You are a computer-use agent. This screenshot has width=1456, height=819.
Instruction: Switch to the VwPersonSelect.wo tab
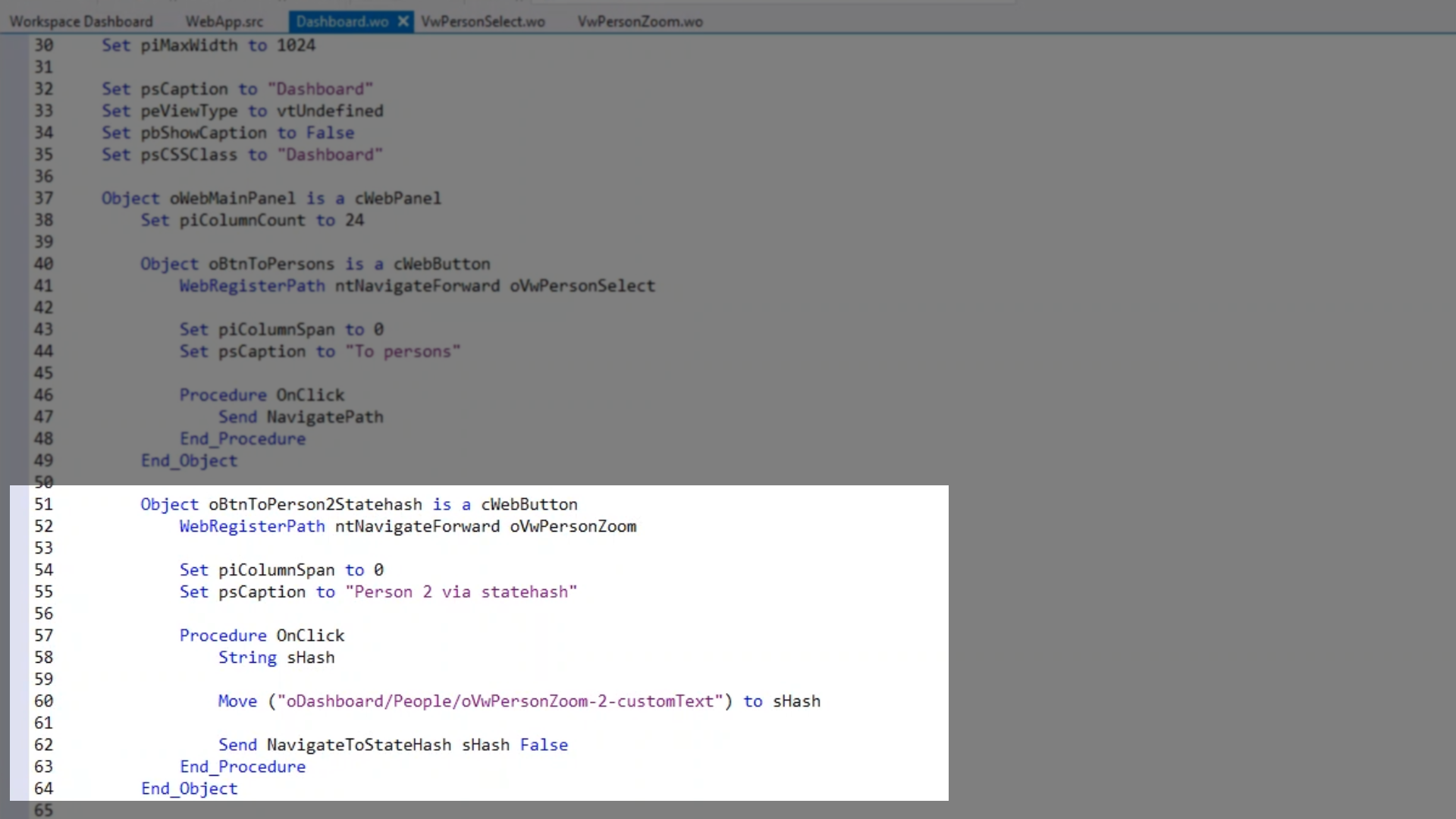point(483,21)
